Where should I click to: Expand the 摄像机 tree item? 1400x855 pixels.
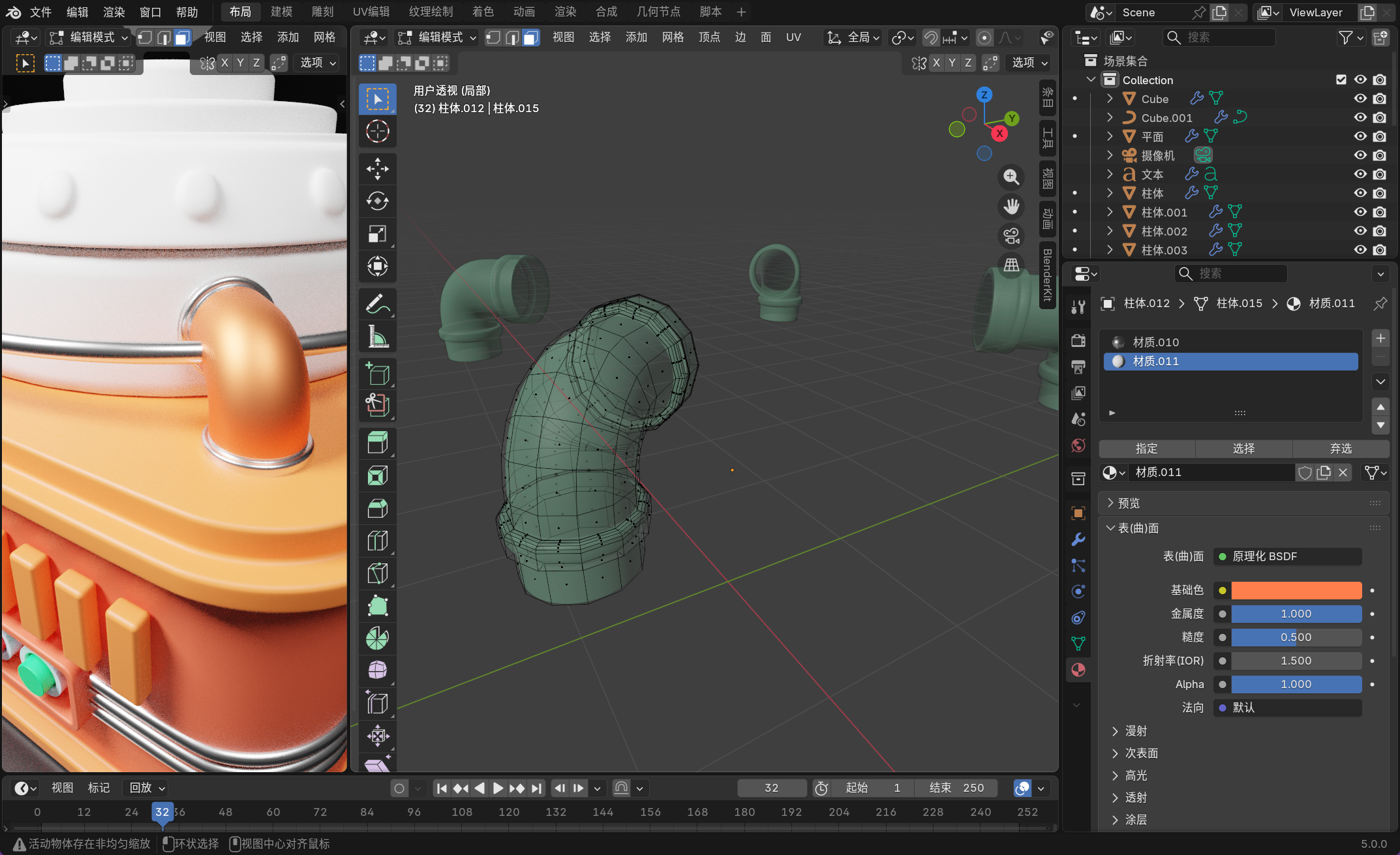point(1110,155)
